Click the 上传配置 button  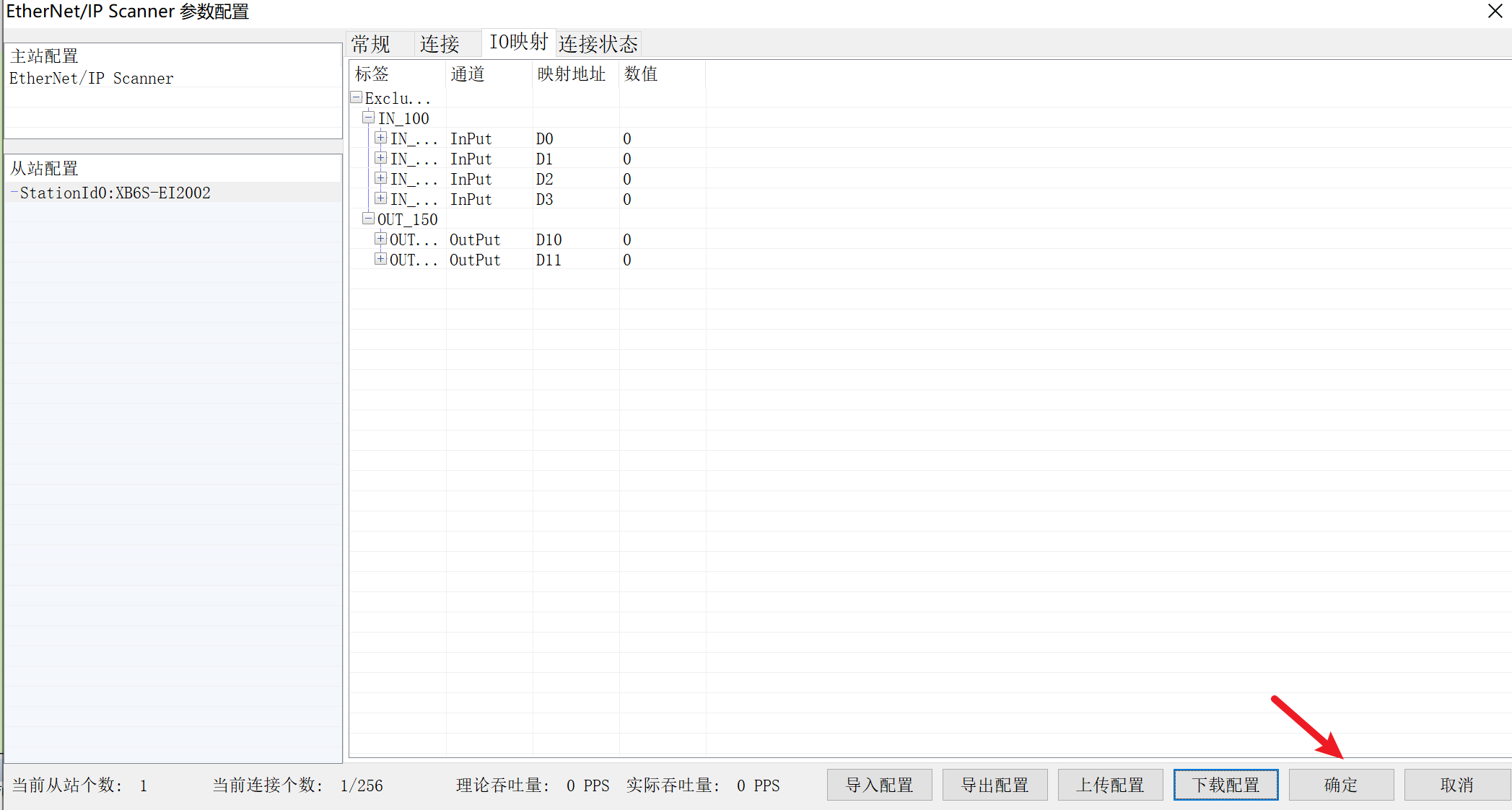(x=1110, y=785)
